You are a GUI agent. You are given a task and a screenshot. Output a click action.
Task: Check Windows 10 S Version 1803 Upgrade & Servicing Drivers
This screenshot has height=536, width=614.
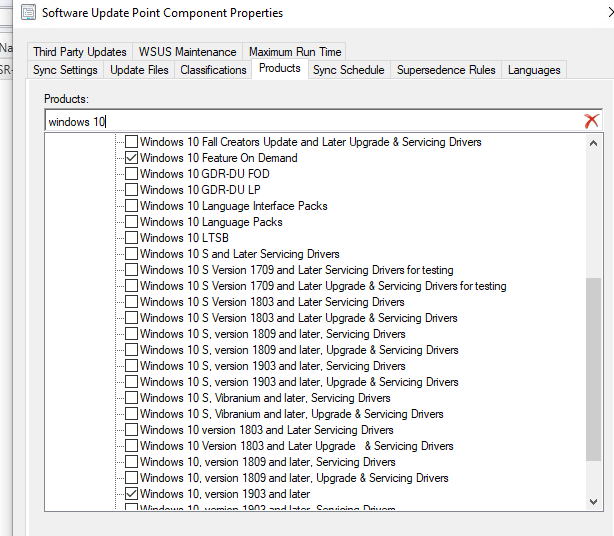(x=131, y=318)
